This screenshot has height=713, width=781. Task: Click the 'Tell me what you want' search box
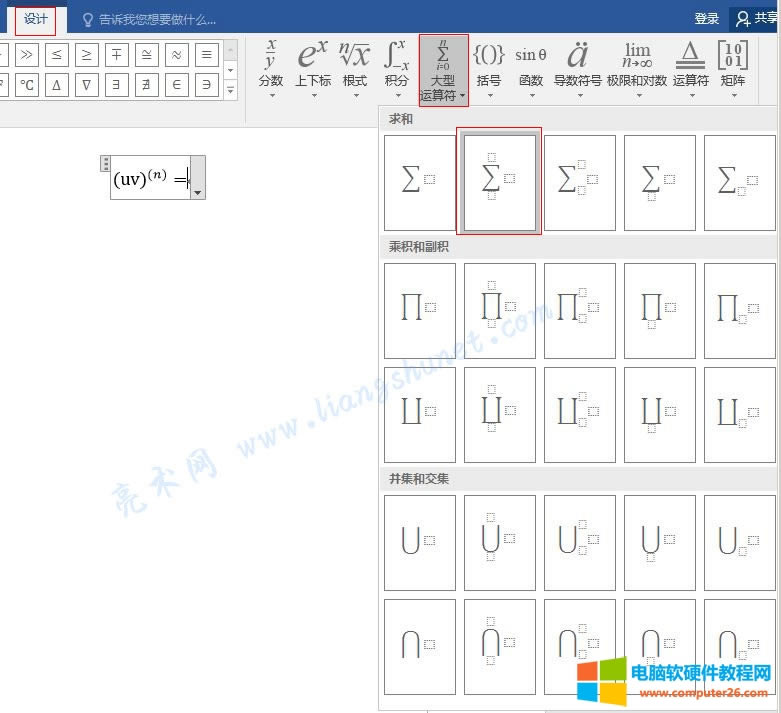click(158, 19)
